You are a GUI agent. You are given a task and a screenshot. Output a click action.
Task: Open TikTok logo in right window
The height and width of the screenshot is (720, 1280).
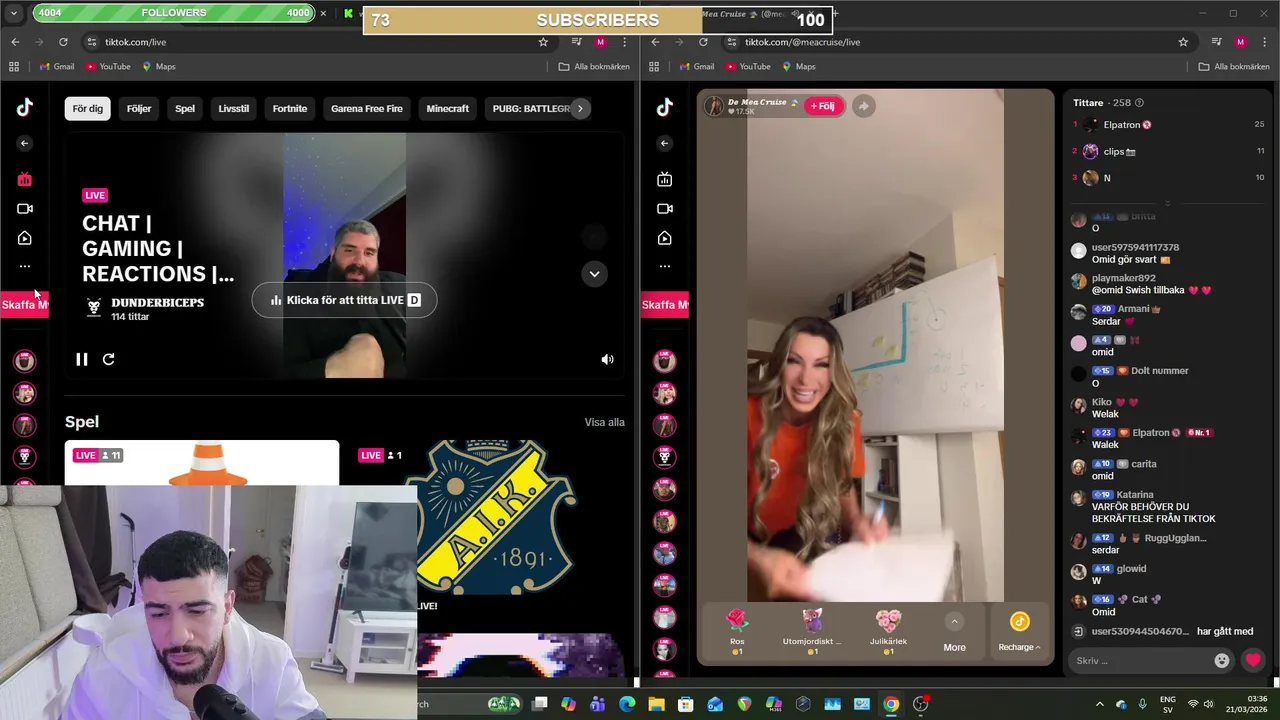click(x=665, y=108)
